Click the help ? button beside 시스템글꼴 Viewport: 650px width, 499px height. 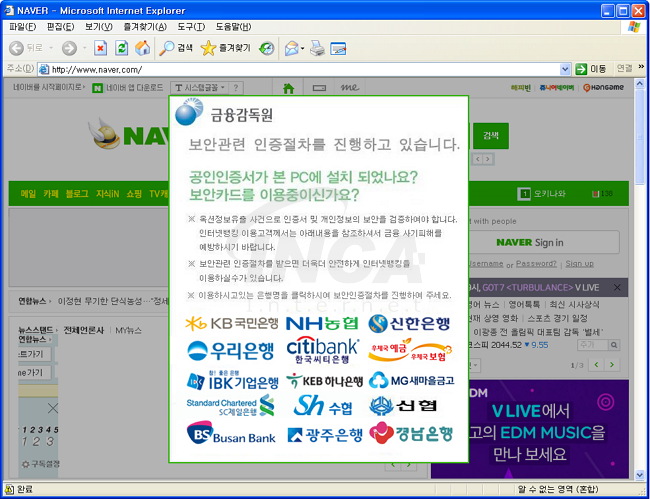pyautogui.click(x=235, y=88)
